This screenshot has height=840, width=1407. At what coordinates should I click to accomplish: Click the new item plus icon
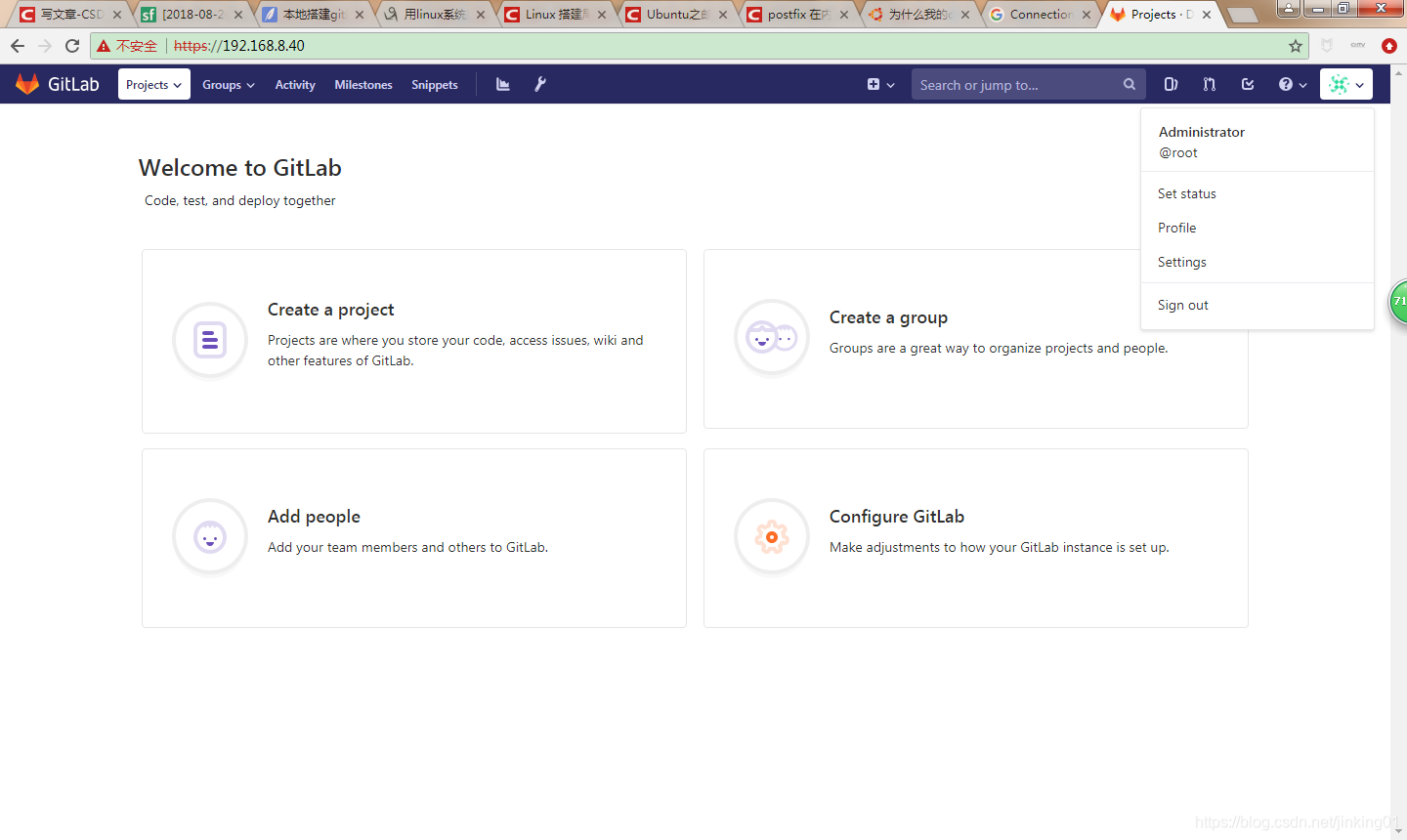874,85
